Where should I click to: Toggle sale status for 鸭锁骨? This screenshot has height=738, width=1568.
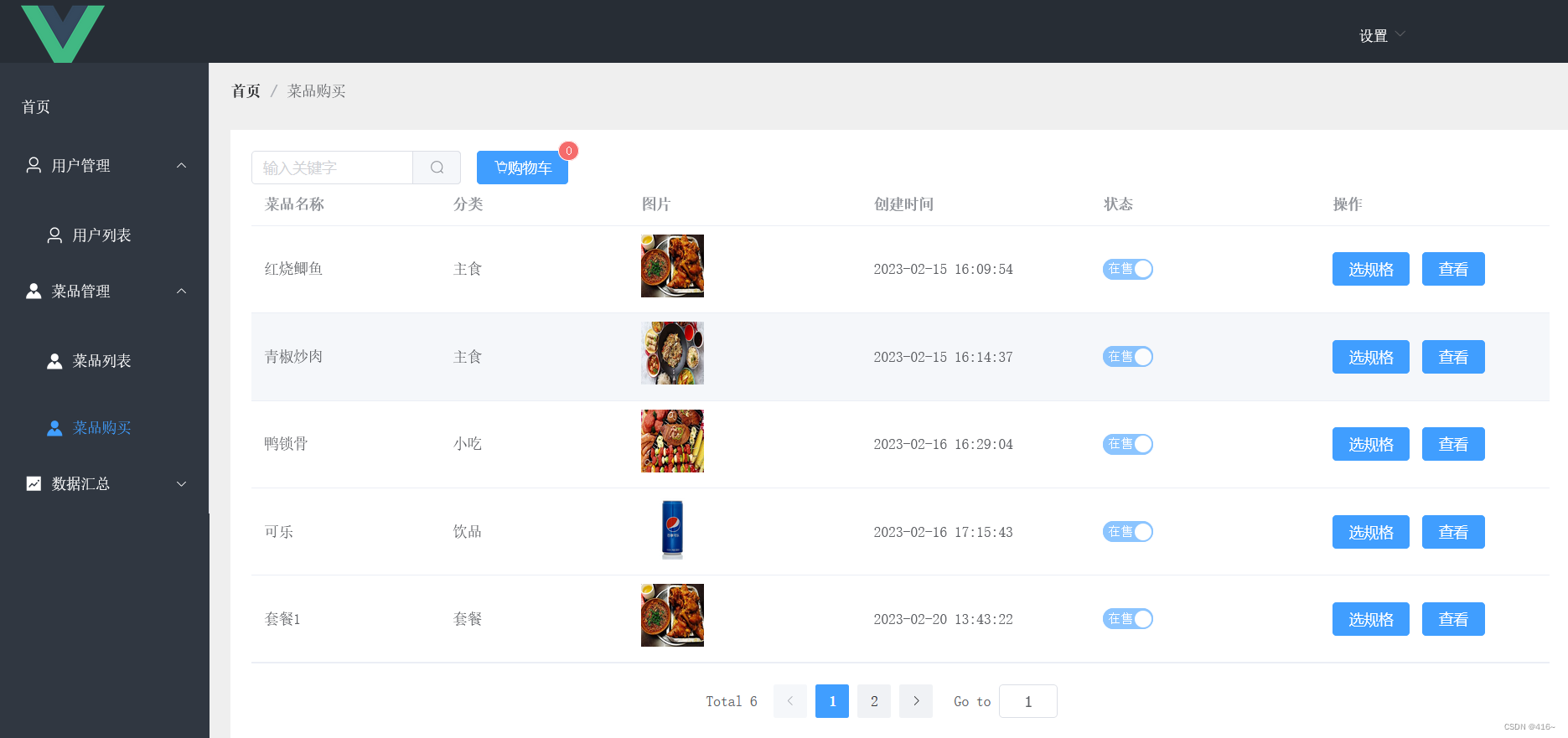1128,444
